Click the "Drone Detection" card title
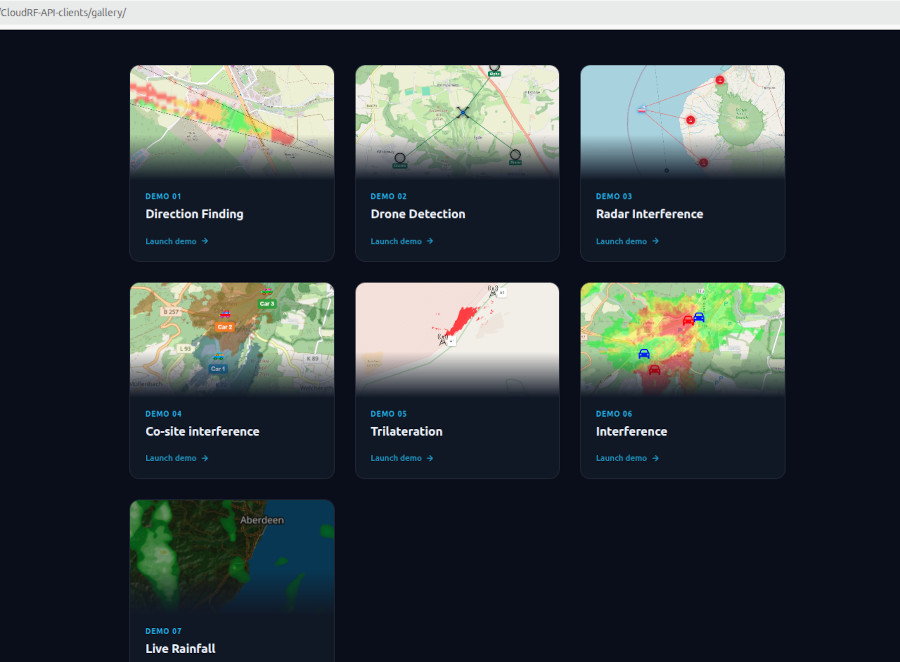Image resolution: width=900 pixels, height=662 pixels. (418, 214)
